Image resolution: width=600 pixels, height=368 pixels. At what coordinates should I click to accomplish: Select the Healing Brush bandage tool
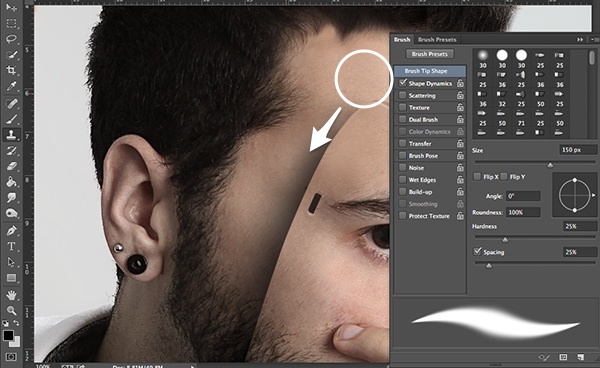pyautogui.click(x=11, y=103)
